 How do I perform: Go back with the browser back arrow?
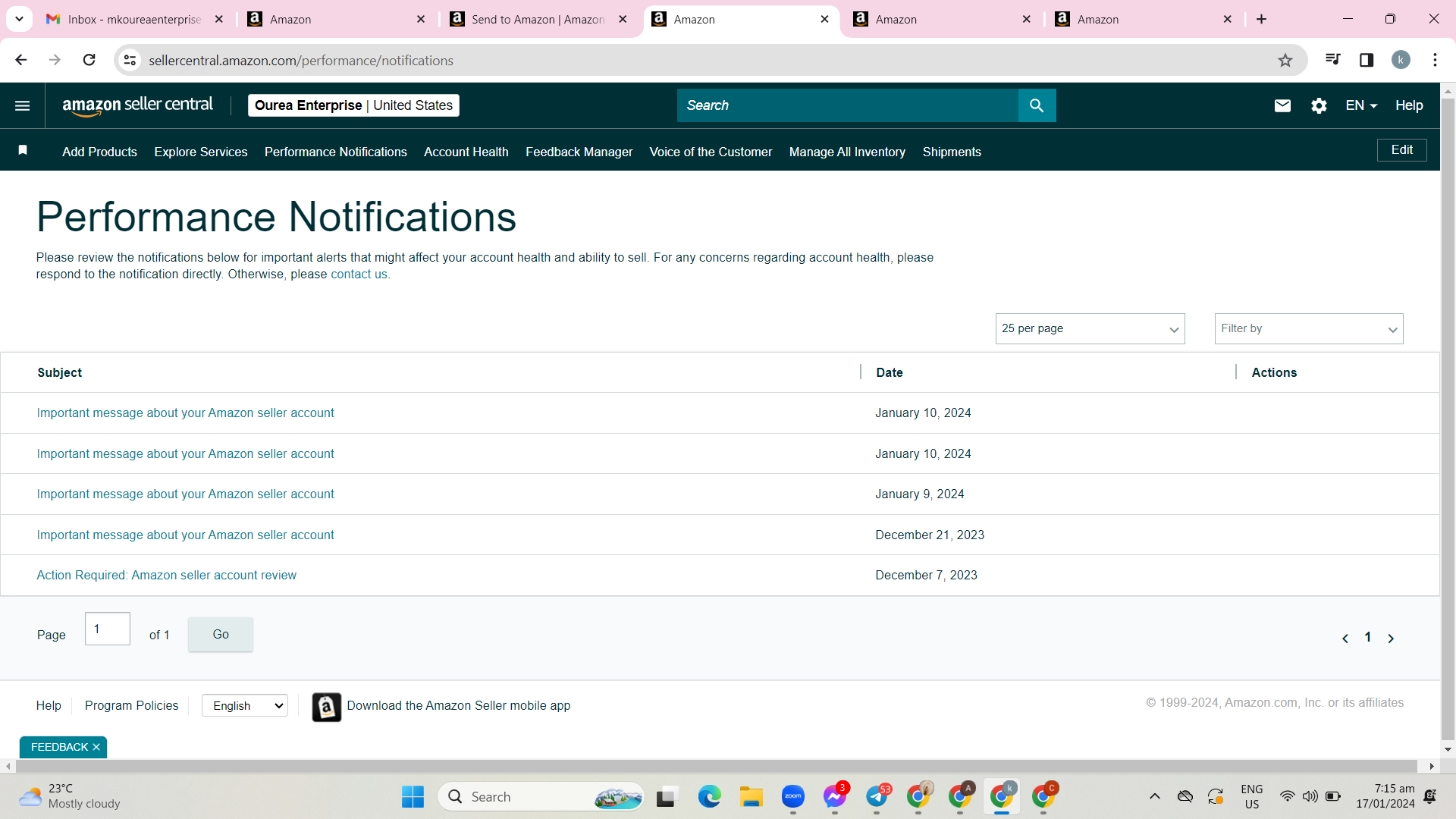click(x=20, y=60)
